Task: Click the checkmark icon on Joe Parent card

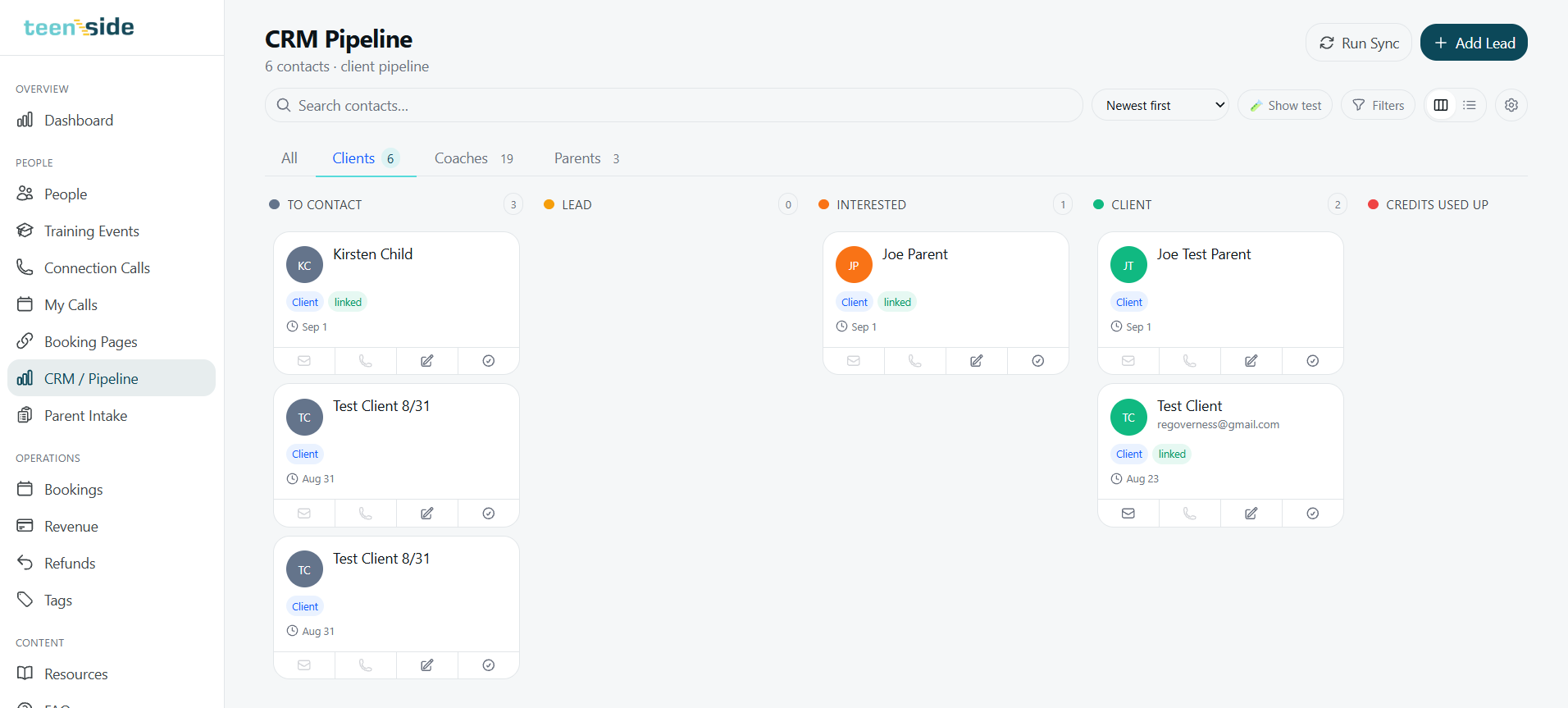Action: (x=1038, y=361)
